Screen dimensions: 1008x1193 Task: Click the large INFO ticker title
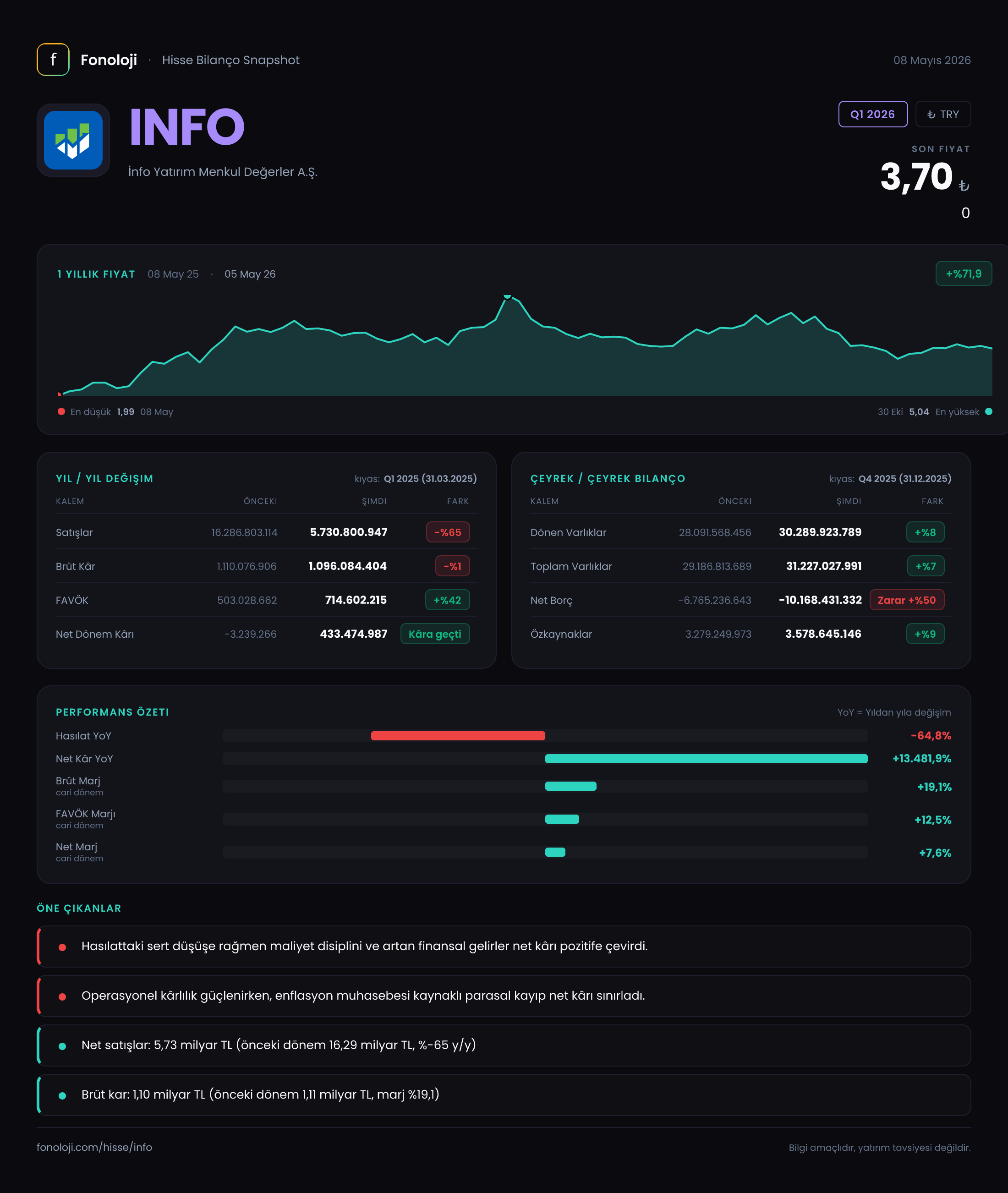coord(187,127)
